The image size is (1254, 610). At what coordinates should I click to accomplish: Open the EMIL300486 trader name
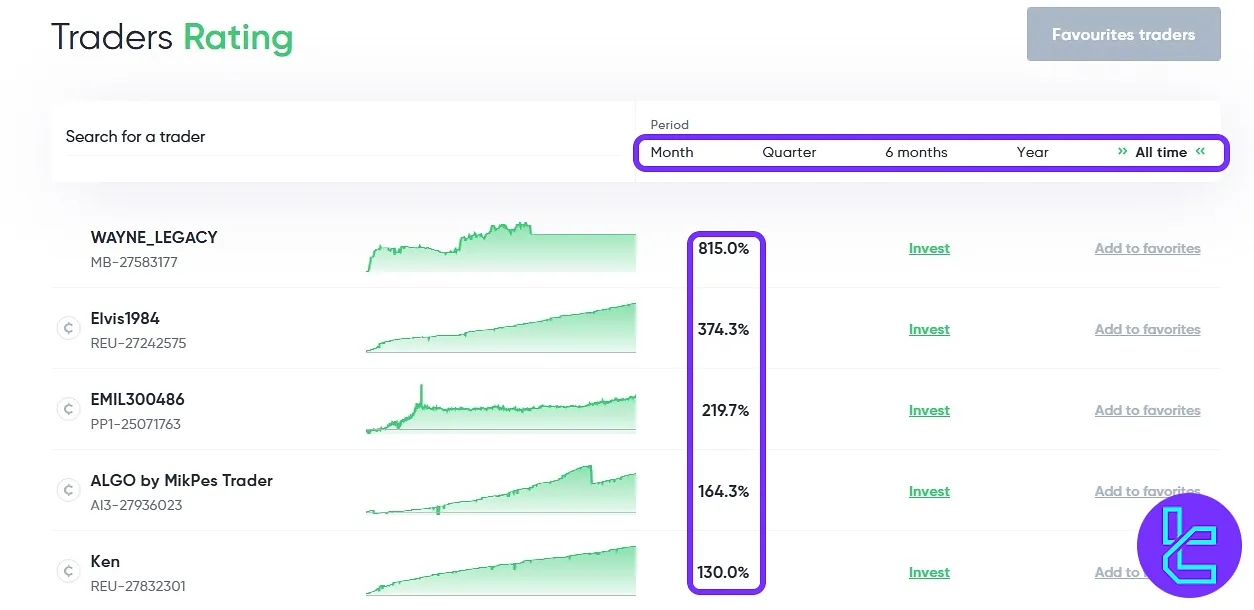[x=137, y=399]
